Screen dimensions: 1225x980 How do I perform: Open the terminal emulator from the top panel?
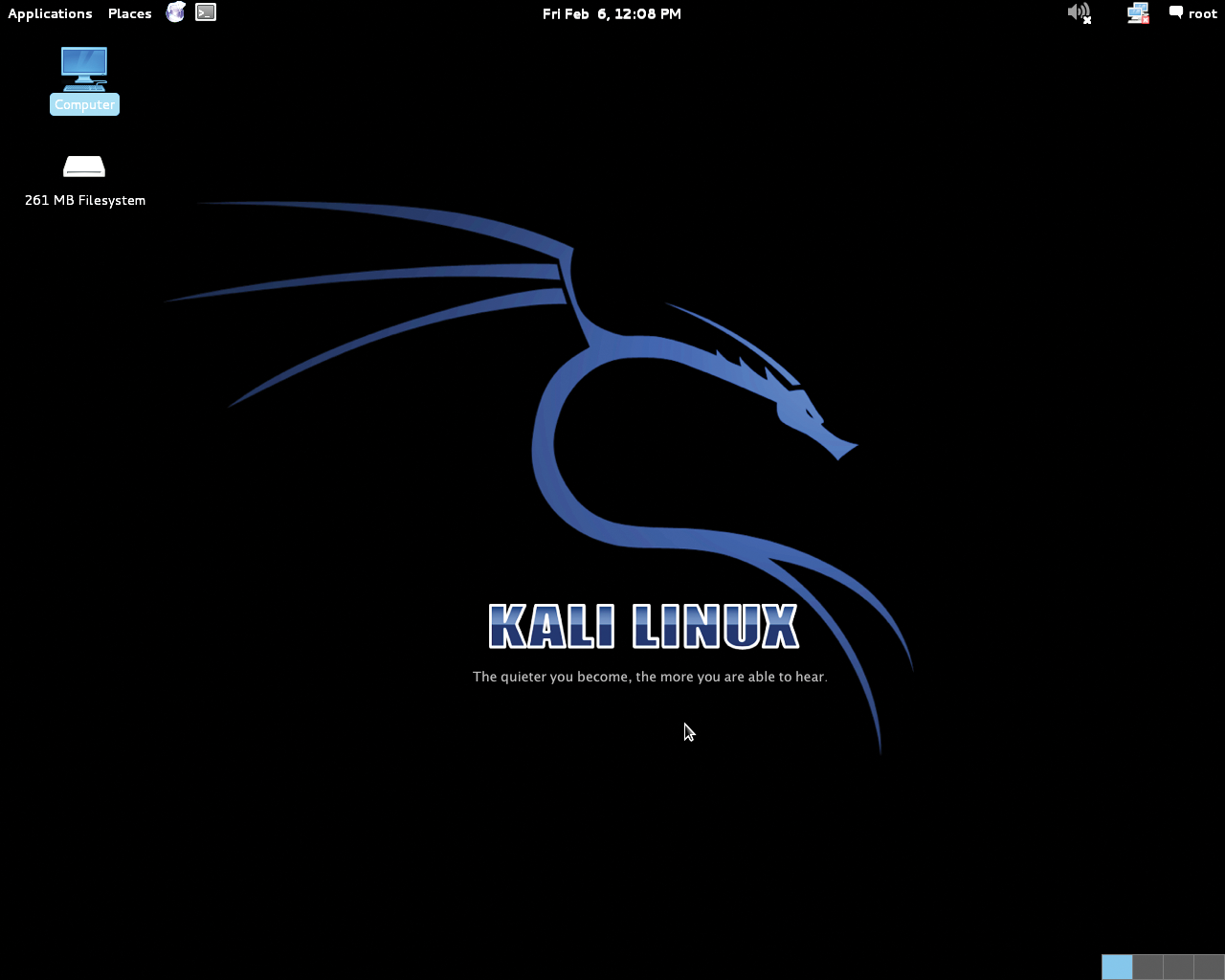(x=205, y=12)
